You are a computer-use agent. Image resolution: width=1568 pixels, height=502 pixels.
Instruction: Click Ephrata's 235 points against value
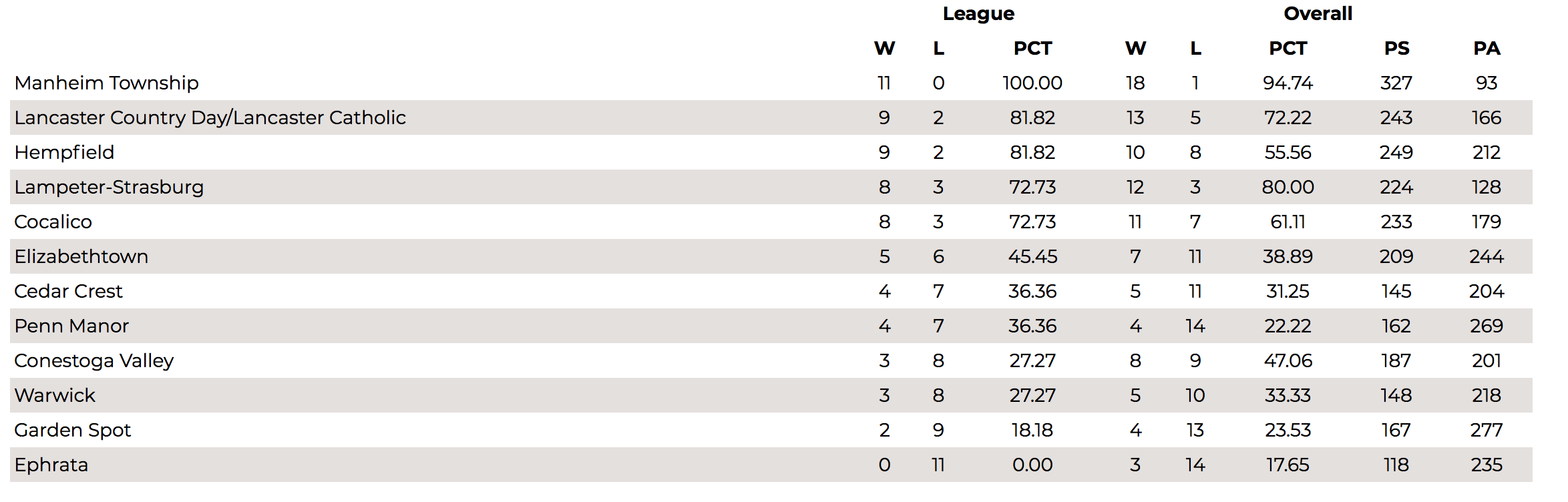click(1487, 465)
